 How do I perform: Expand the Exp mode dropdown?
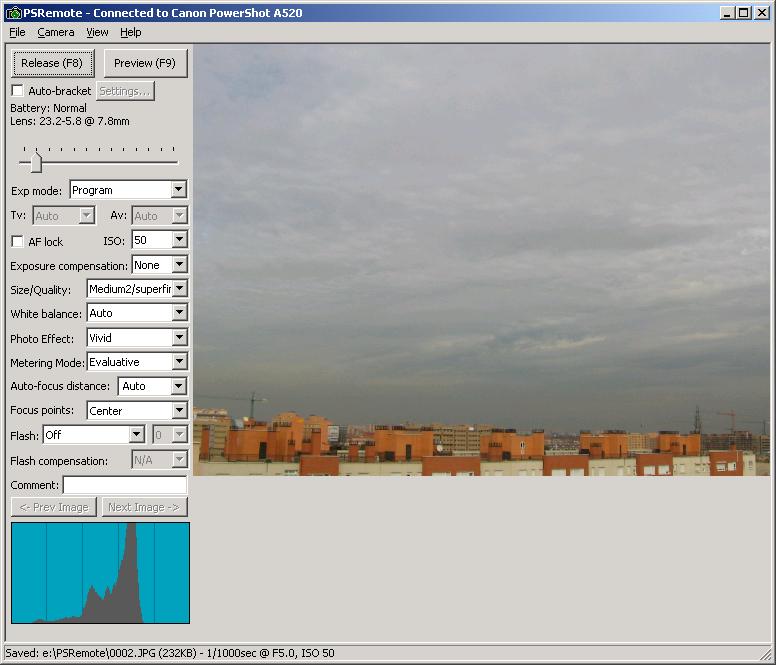(x=179, y=190)
